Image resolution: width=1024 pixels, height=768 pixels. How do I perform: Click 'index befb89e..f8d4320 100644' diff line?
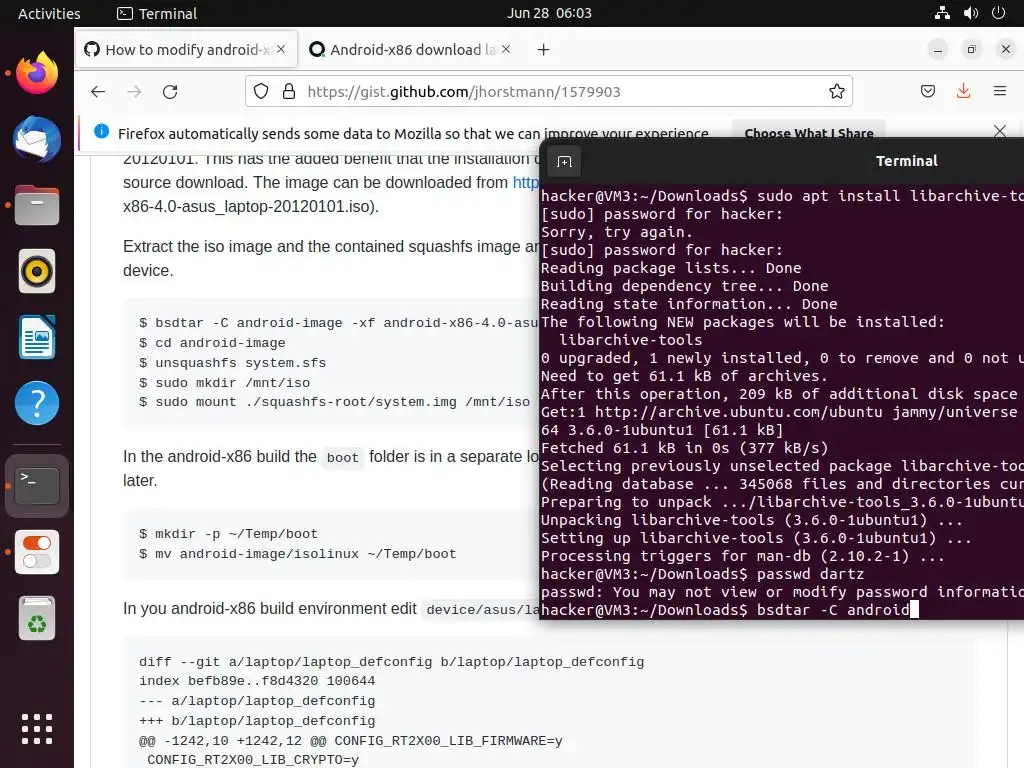pos(257,681)
